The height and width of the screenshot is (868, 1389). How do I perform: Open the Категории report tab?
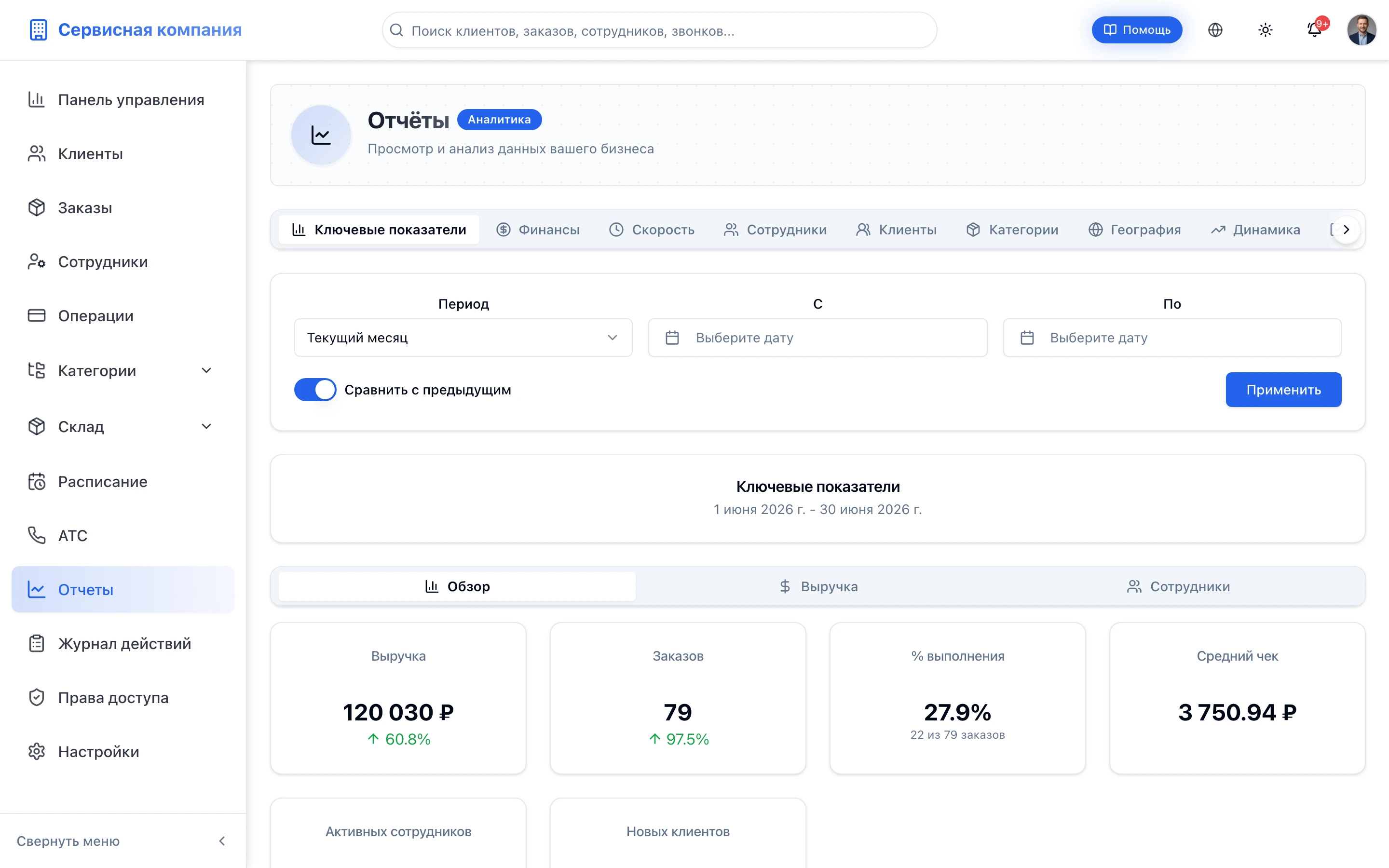pyautogui.click(x=1012, y=230)
